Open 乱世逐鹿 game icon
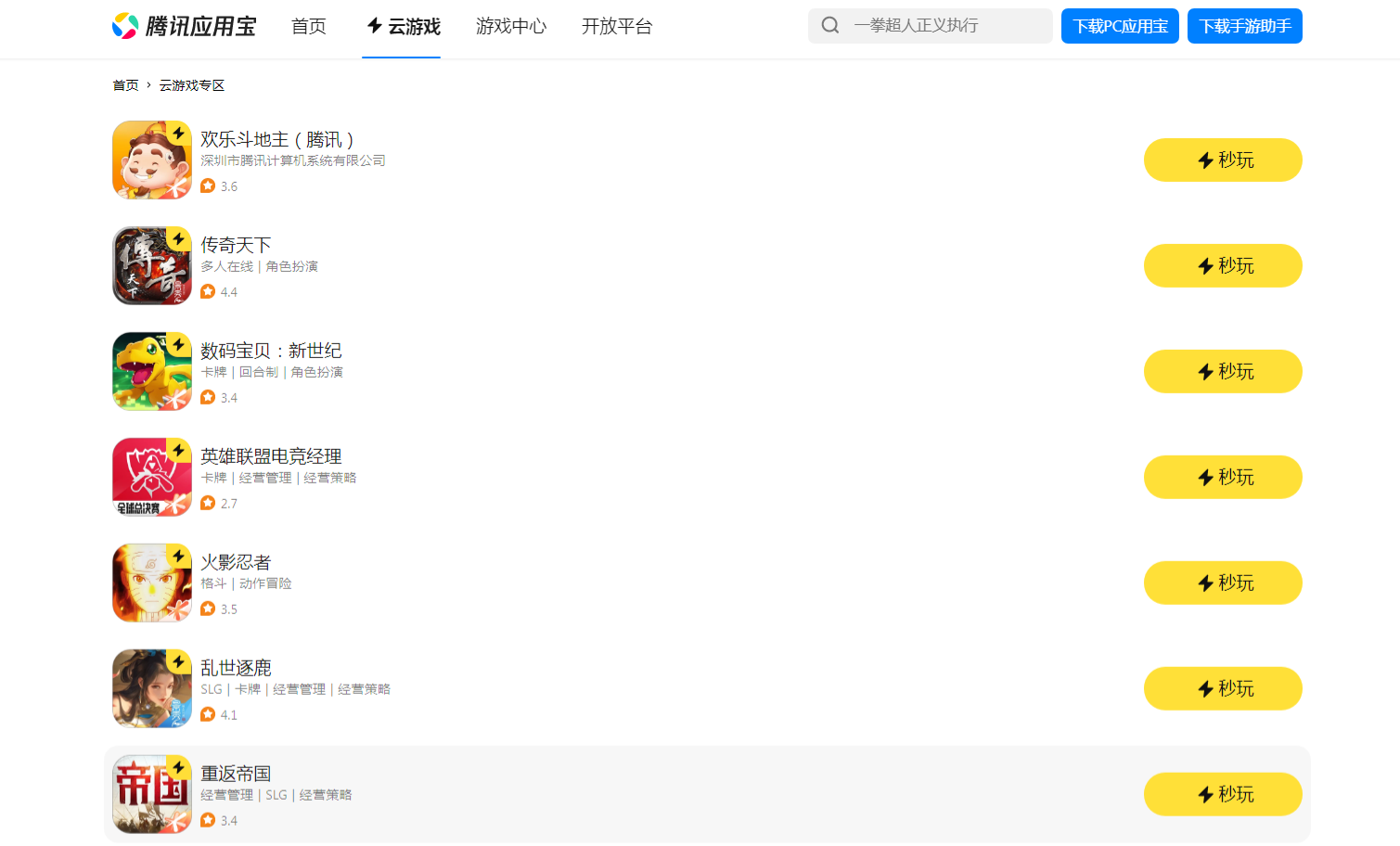Image resolution: width=1400 pixels, height=846 pixels. click(152, 688)
